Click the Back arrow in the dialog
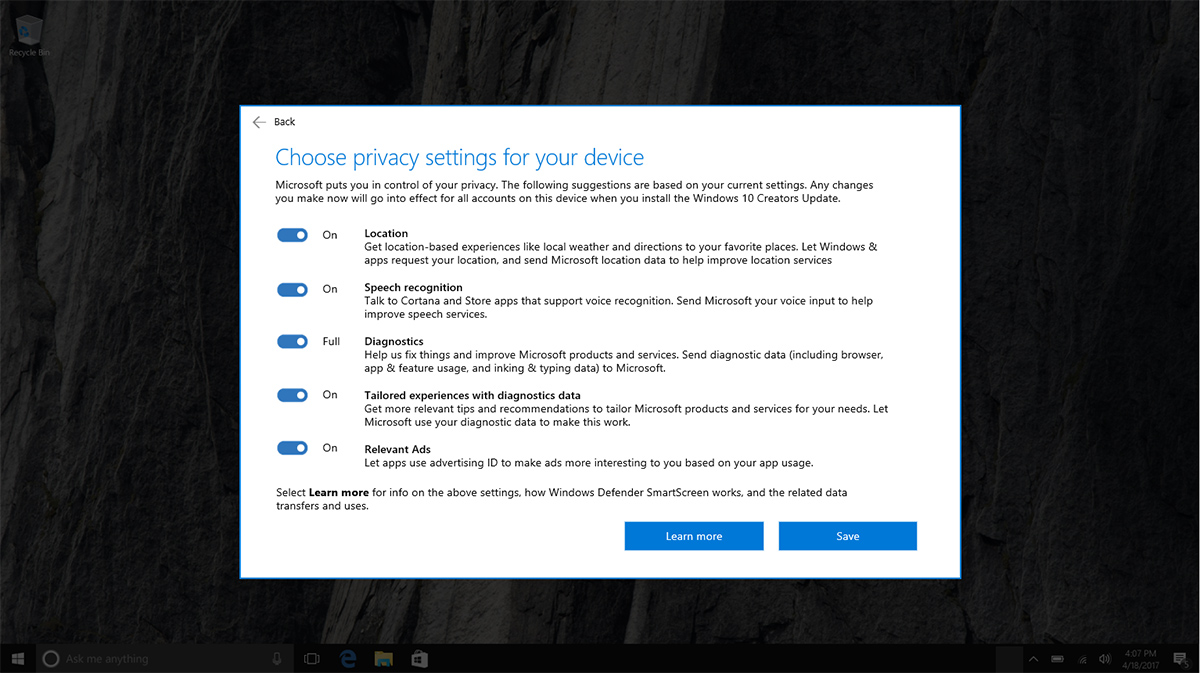This screenshot has height=673, width=1200. [260, 122]
